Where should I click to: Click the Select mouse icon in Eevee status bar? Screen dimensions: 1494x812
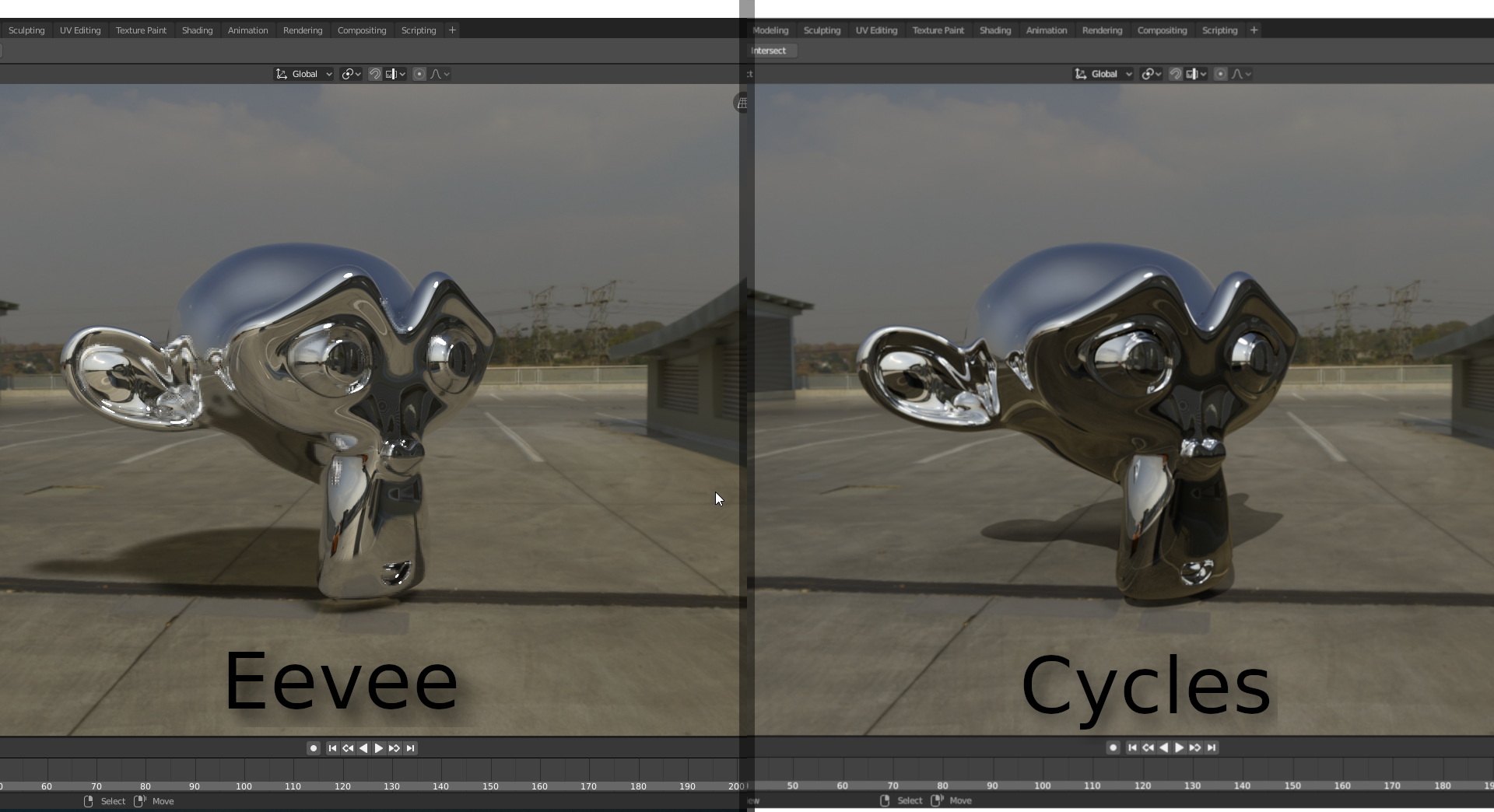[88, 801]
